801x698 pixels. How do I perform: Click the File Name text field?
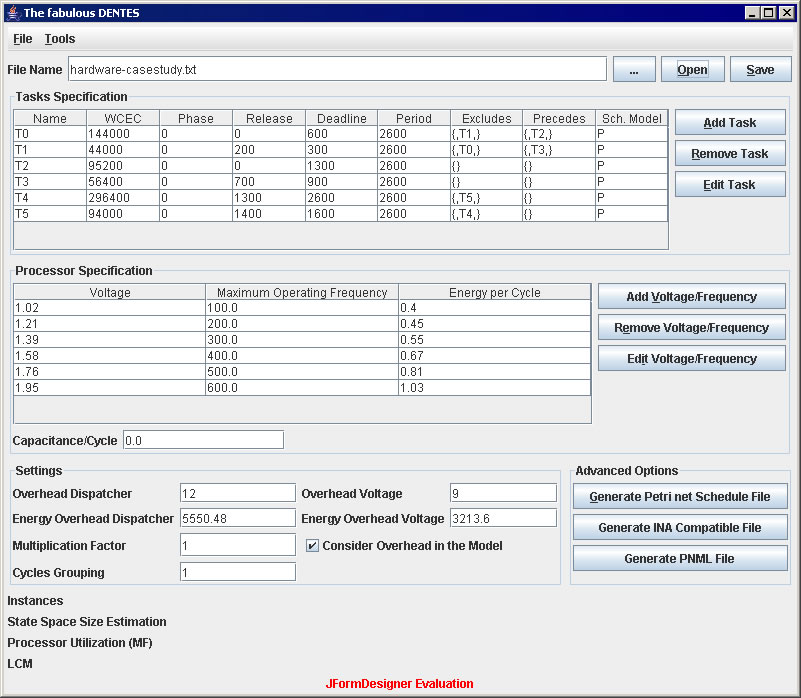(x=337, y=69)
